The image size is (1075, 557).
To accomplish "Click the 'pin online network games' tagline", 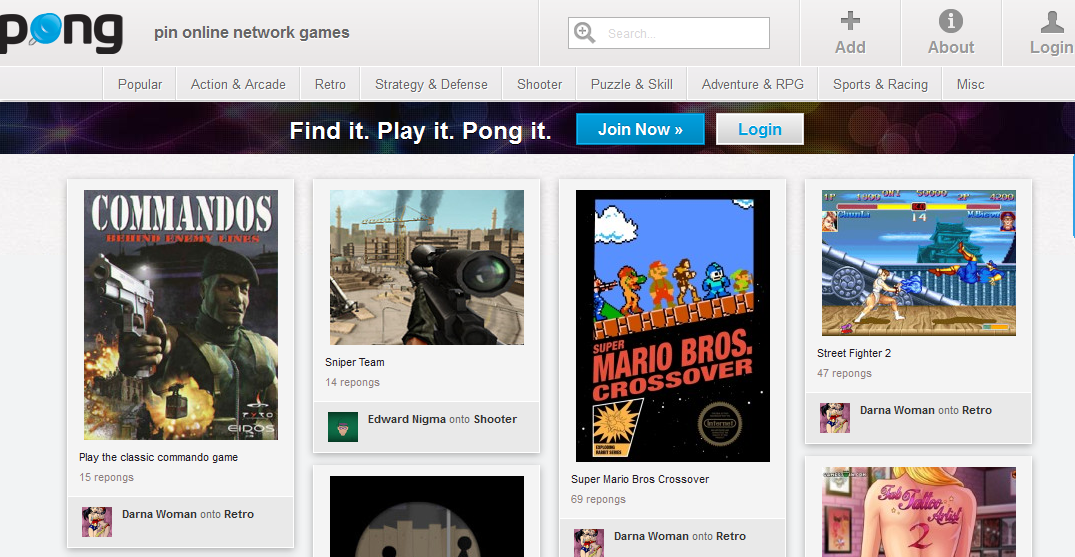I will [x=252, y=32].
